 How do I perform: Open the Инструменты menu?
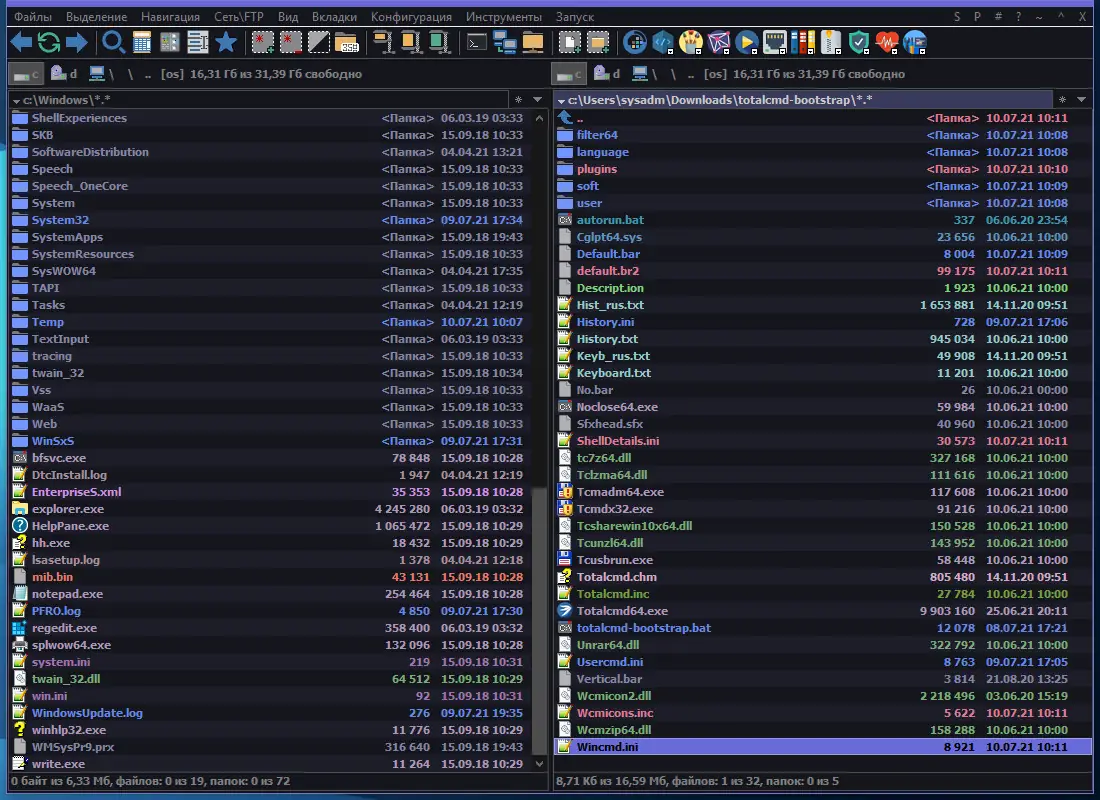coord(504,17)
